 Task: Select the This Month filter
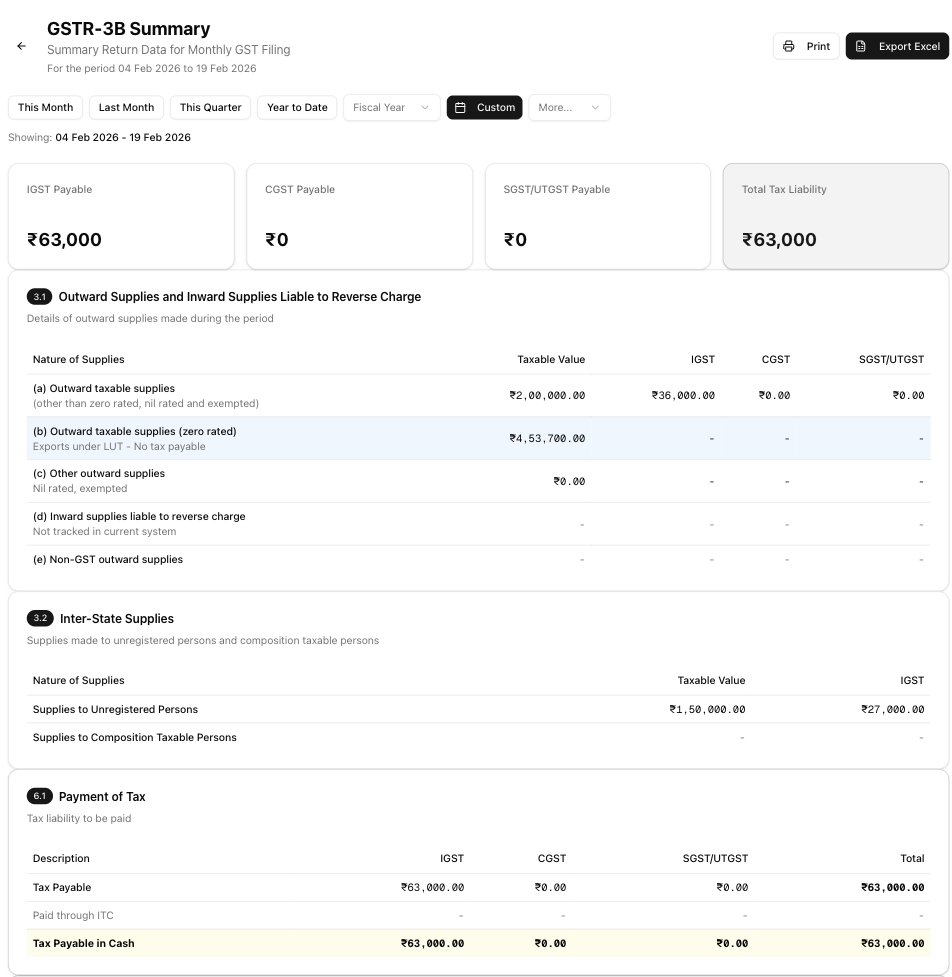[45, 108]
